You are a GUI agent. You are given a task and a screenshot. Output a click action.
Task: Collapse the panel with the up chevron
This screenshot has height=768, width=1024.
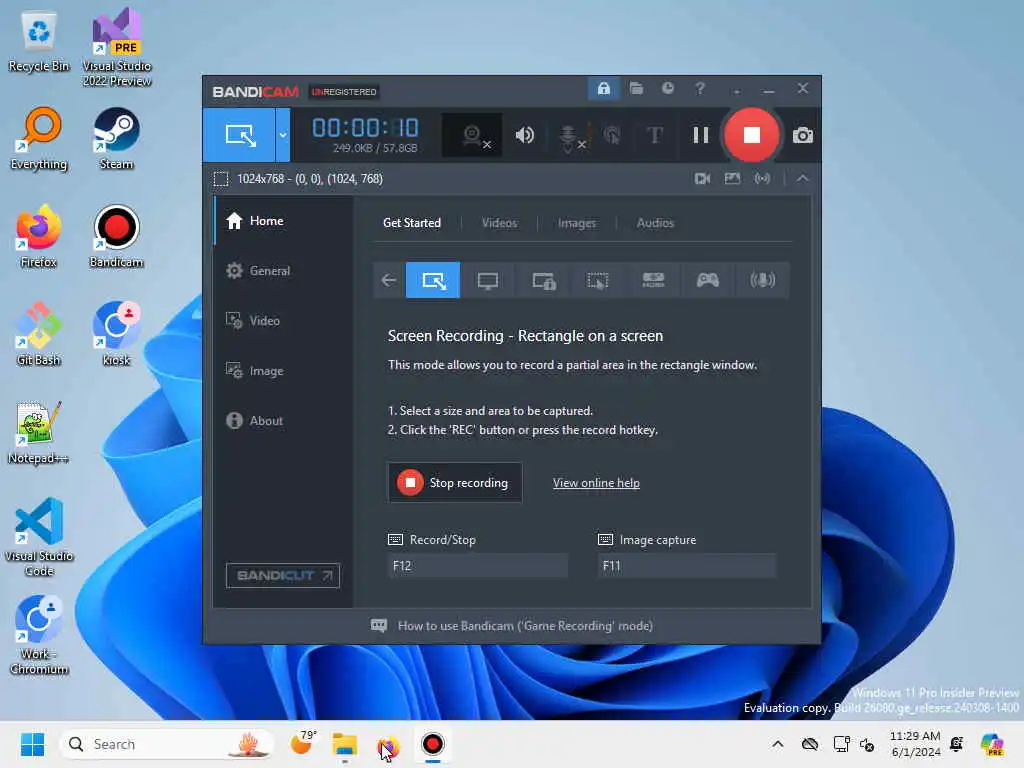pyautogui.click(x=803, y=178)
